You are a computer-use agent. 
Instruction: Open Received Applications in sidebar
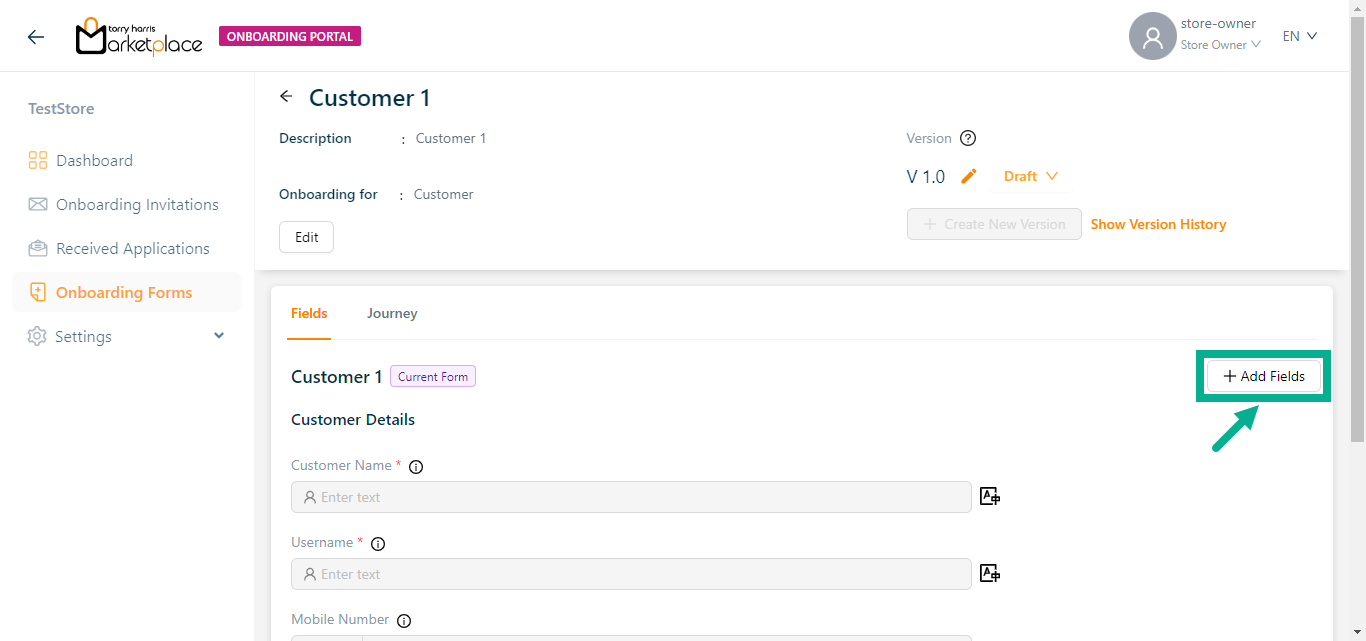[x=132, y=249]
